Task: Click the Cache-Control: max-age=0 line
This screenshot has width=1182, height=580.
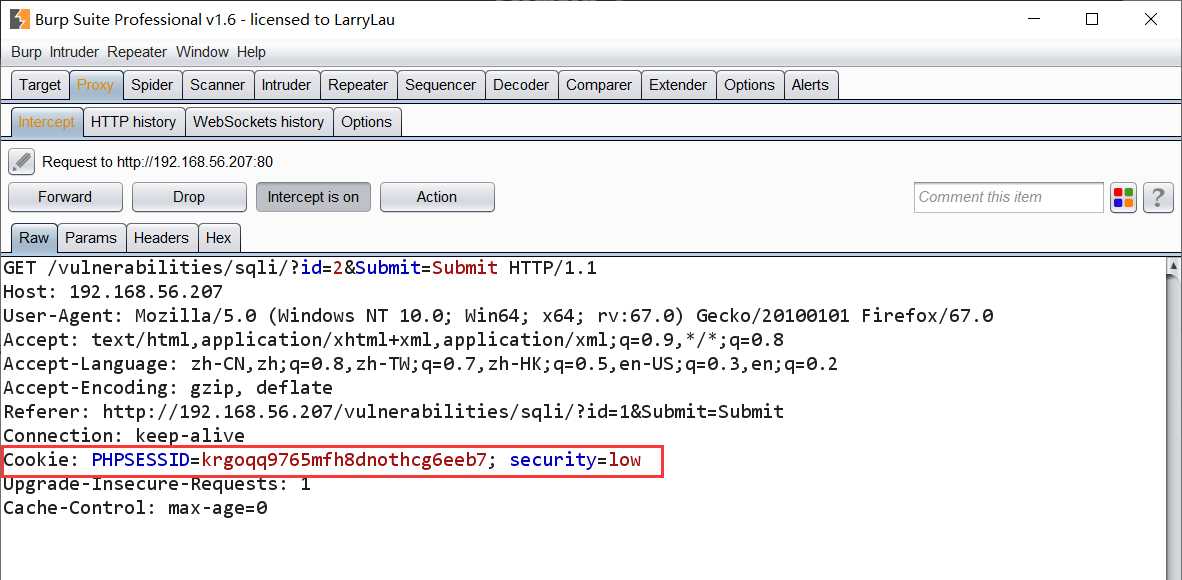Action: [x=135, y=508]
